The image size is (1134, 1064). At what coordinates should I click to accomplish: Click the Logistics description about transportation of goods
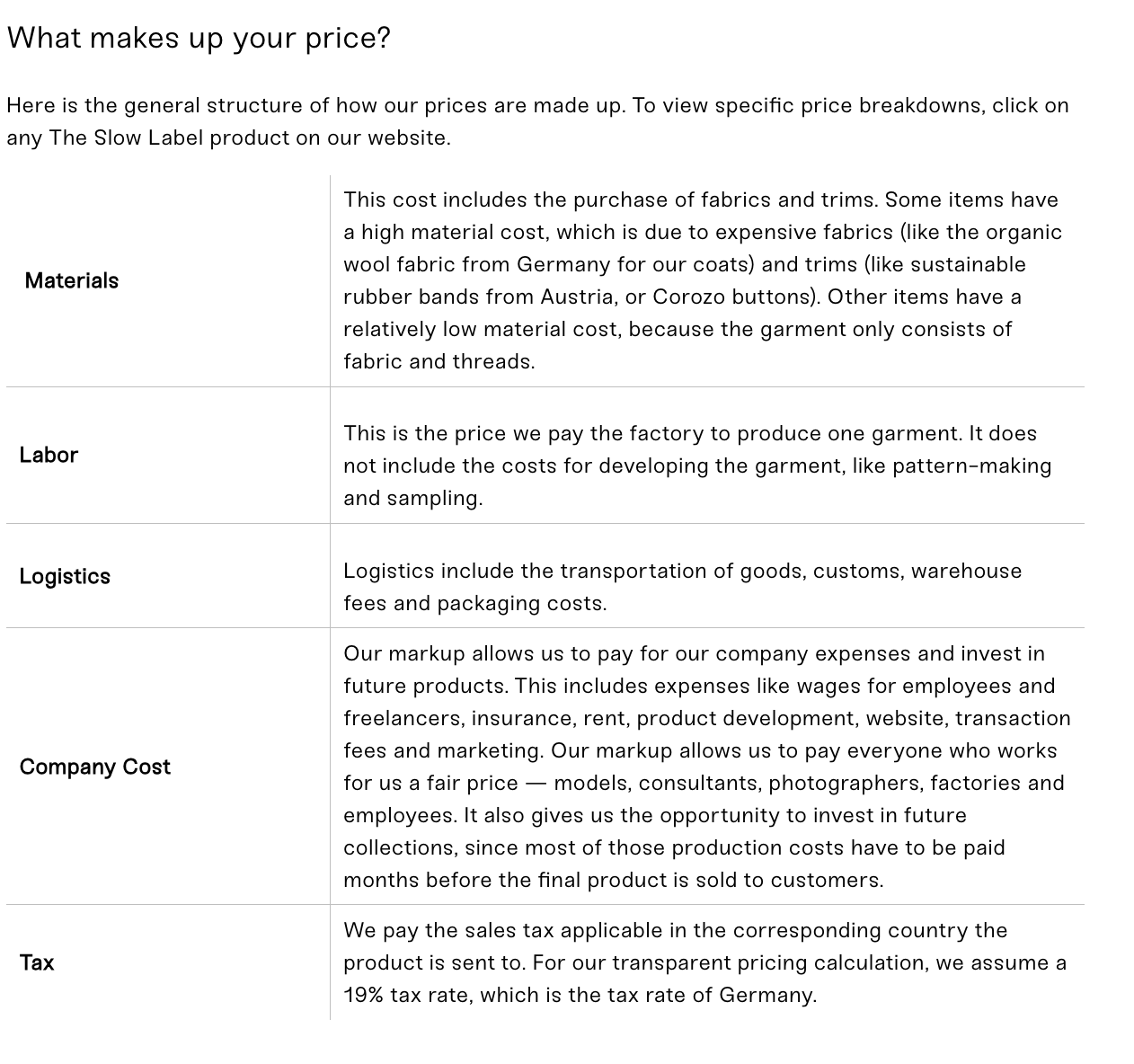[683, 587]
